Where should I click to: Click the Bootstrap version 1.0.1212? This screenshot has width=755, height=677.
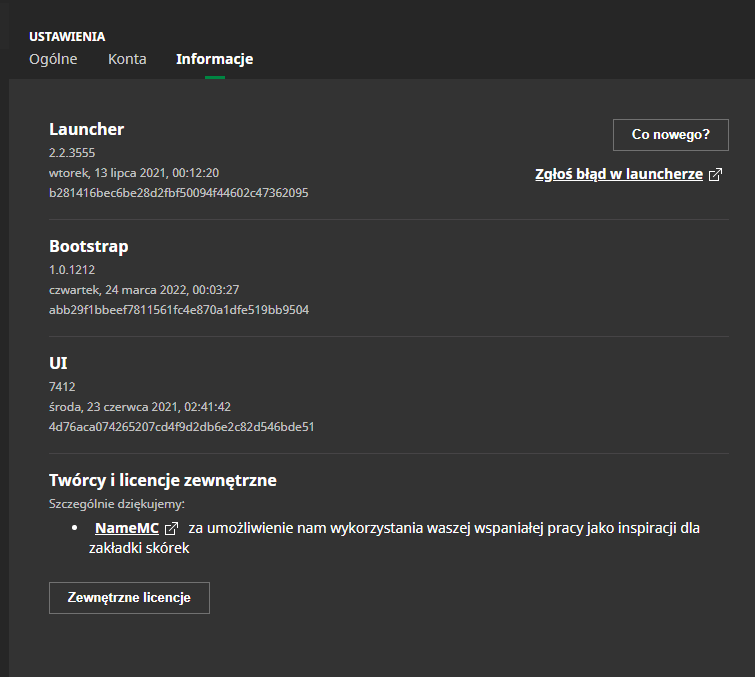72,270
